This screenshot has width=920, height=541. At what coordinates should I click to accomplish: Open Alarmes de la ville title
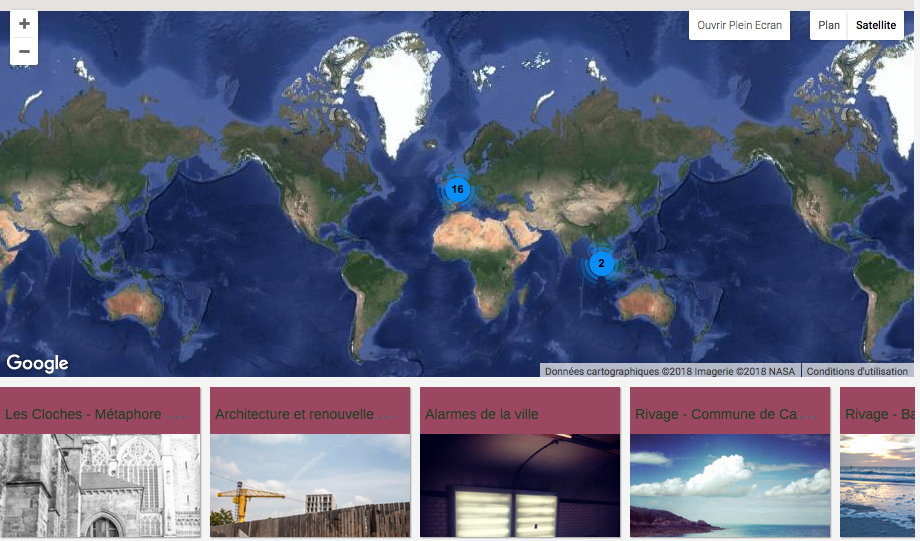point(483,414)
